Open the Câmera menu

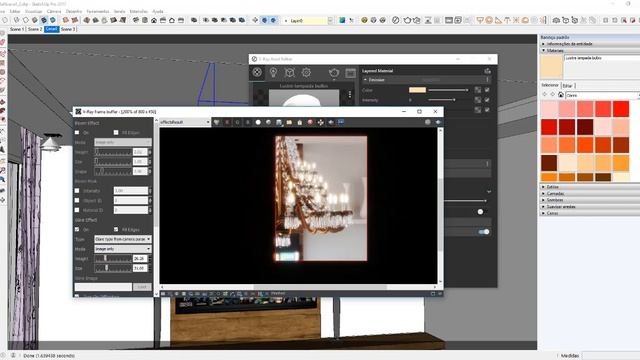54,11
